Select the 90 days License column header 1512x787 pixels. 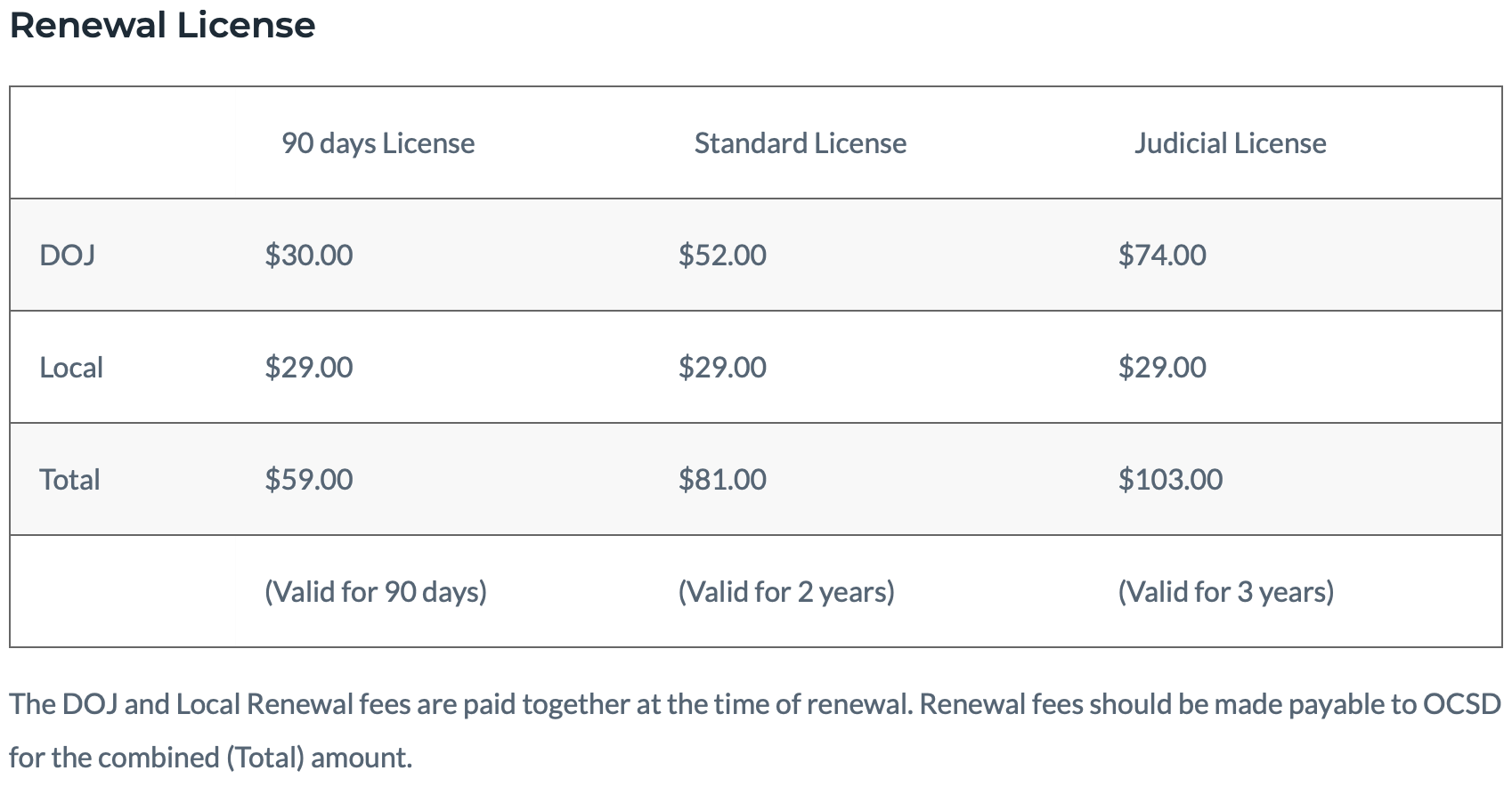(378, 143)
